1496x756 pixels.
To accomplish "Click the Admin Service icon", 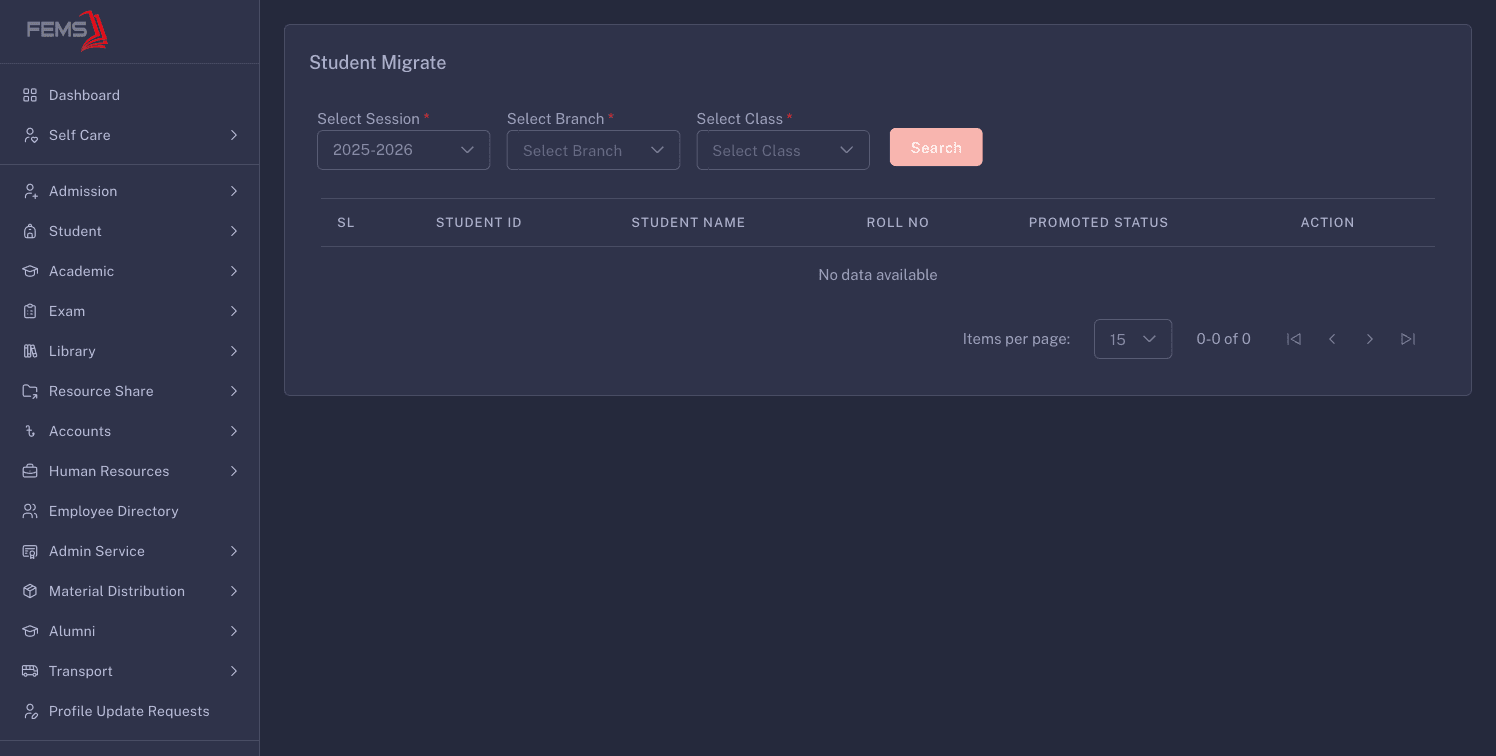I will [30, 551].
